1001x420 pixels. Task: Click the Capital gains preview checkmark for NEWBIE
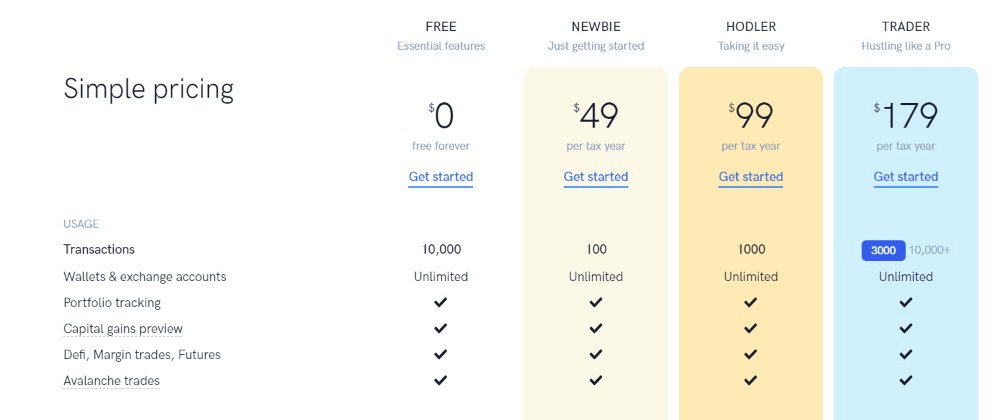pos(596,329)
